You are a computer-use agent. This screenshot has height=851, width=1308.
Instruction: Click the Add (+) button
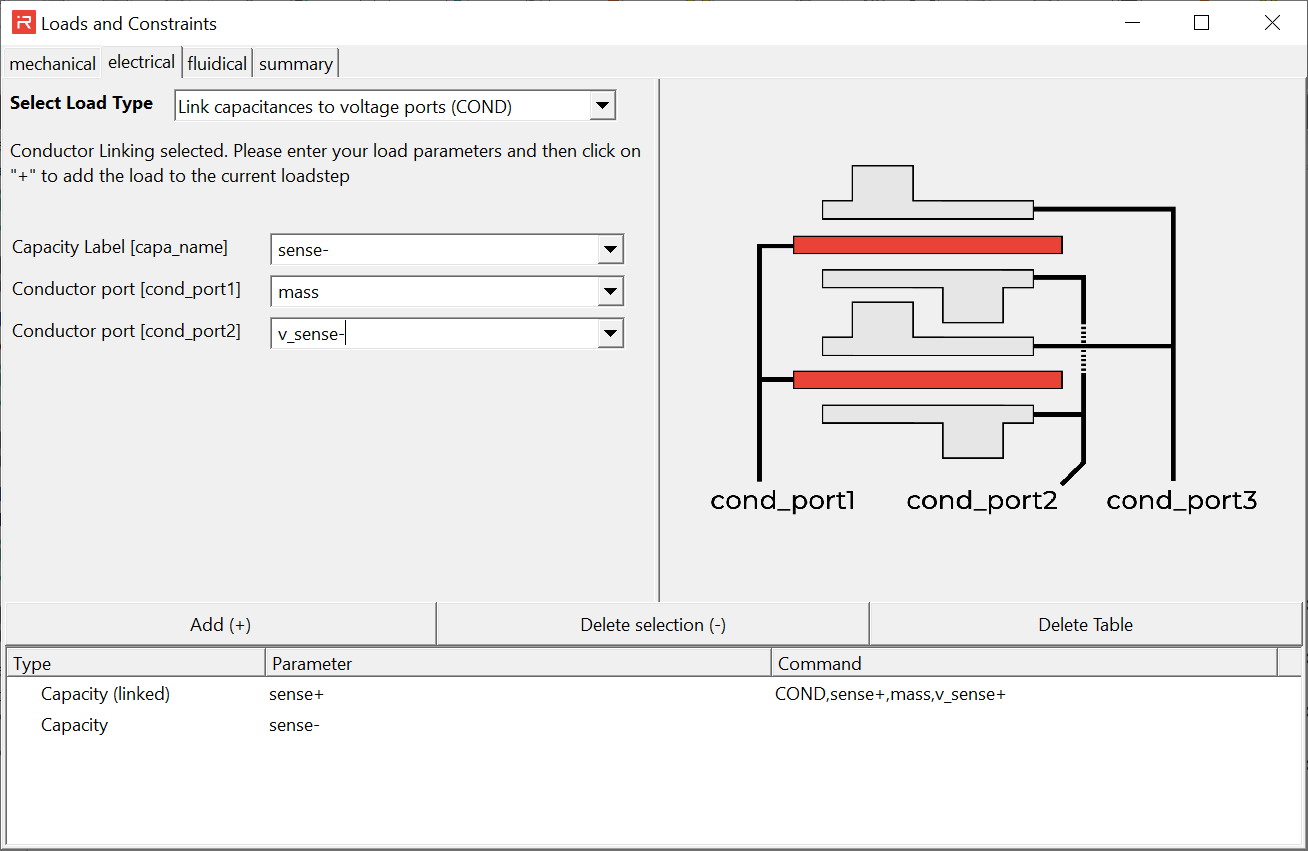(x=220, y=625)
